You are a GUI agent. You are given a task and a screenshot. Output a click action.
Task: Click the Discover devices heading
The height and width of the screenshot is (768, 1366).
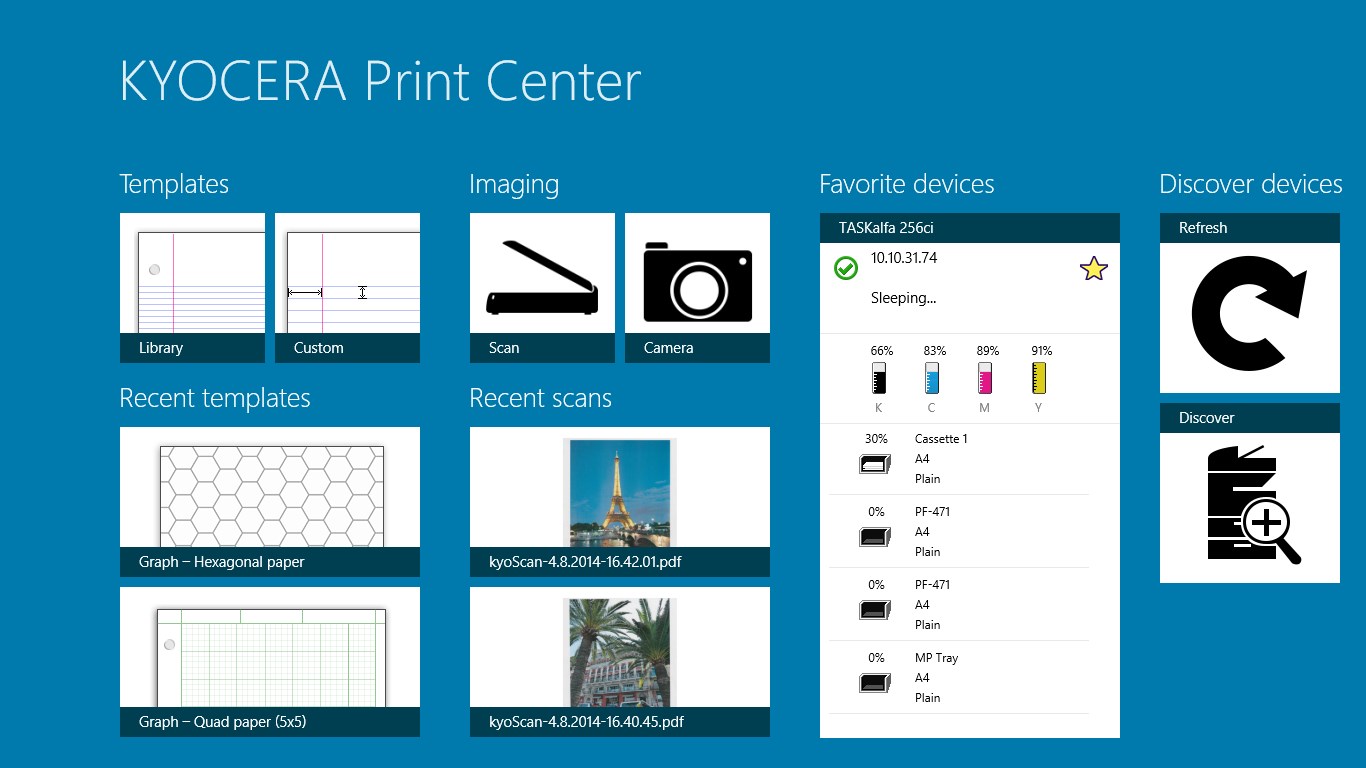pyautogui.click(x=1251, y=184)
